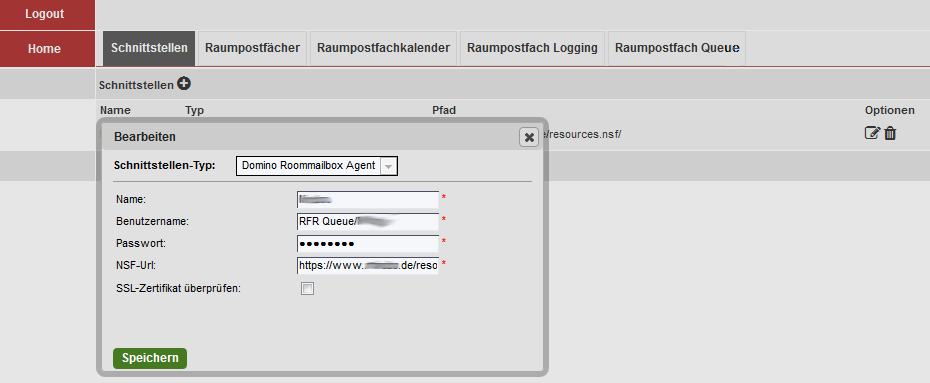
Task: Click the Typ column header
Action: 195,110
